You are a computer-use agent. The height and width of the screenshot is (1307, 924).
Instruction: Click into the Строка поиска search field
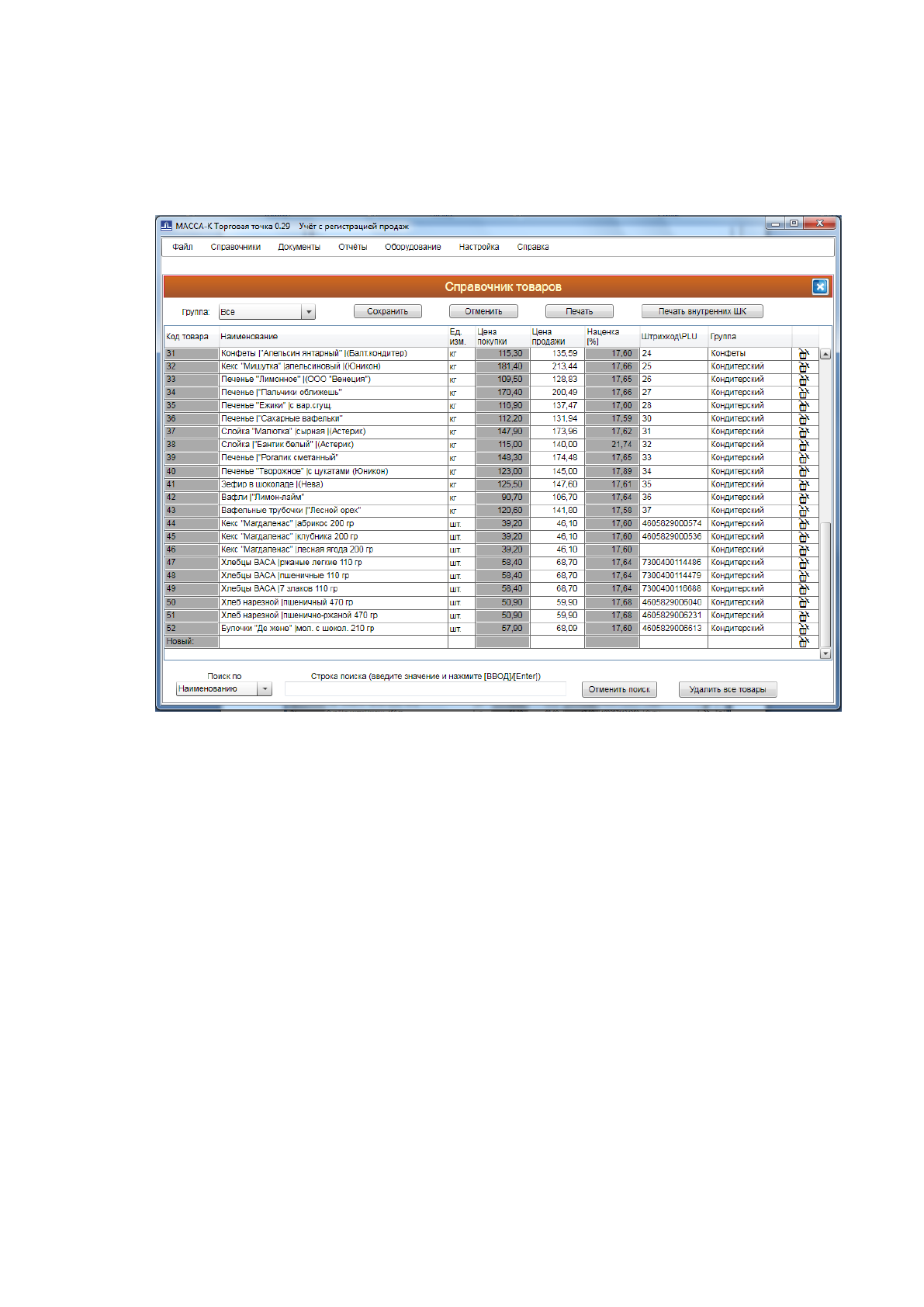(425, 689)
